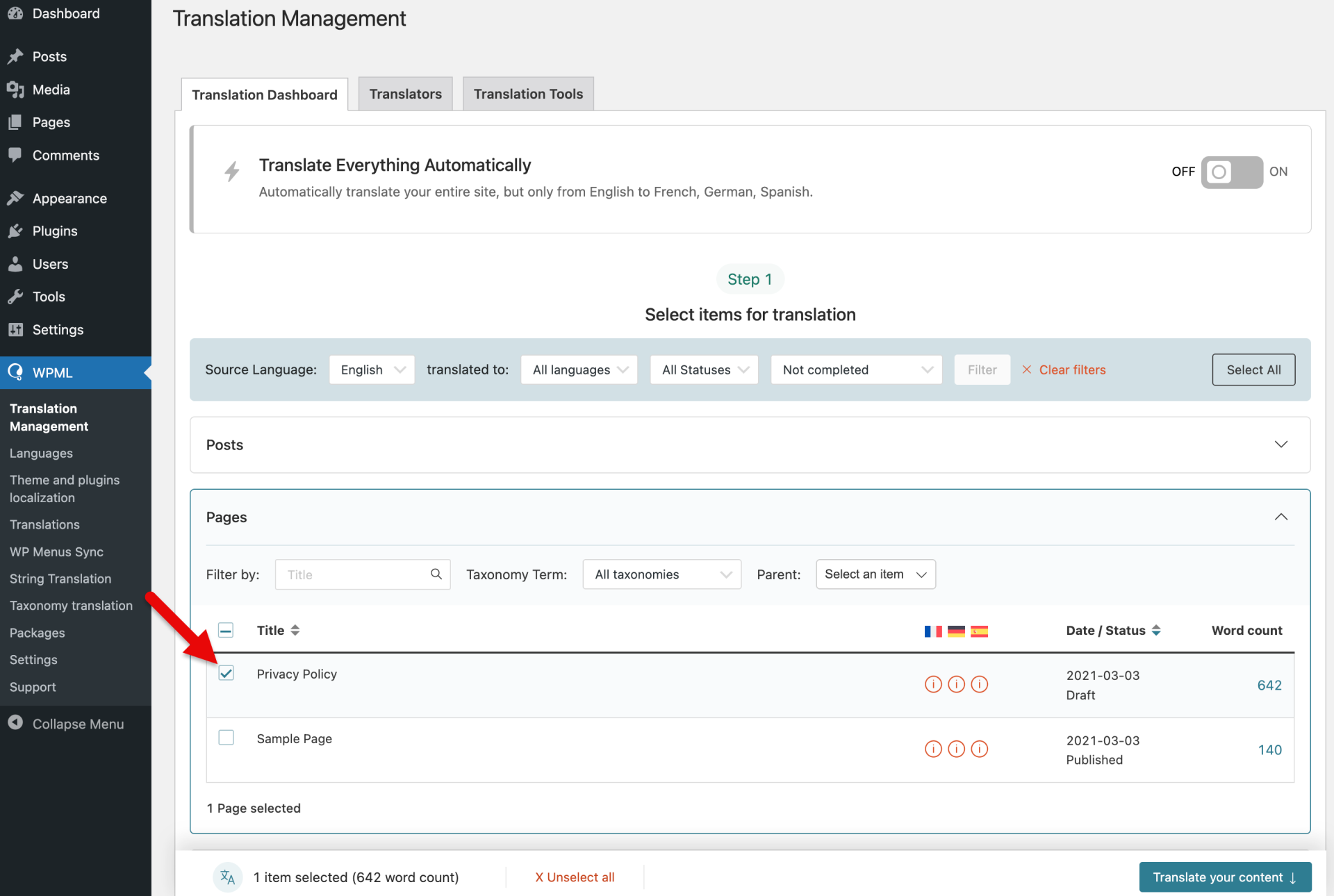Viewport: 1334px width, 896px height.
Task: Click the Pages icon in sidebar
Action: coord(15,122)
